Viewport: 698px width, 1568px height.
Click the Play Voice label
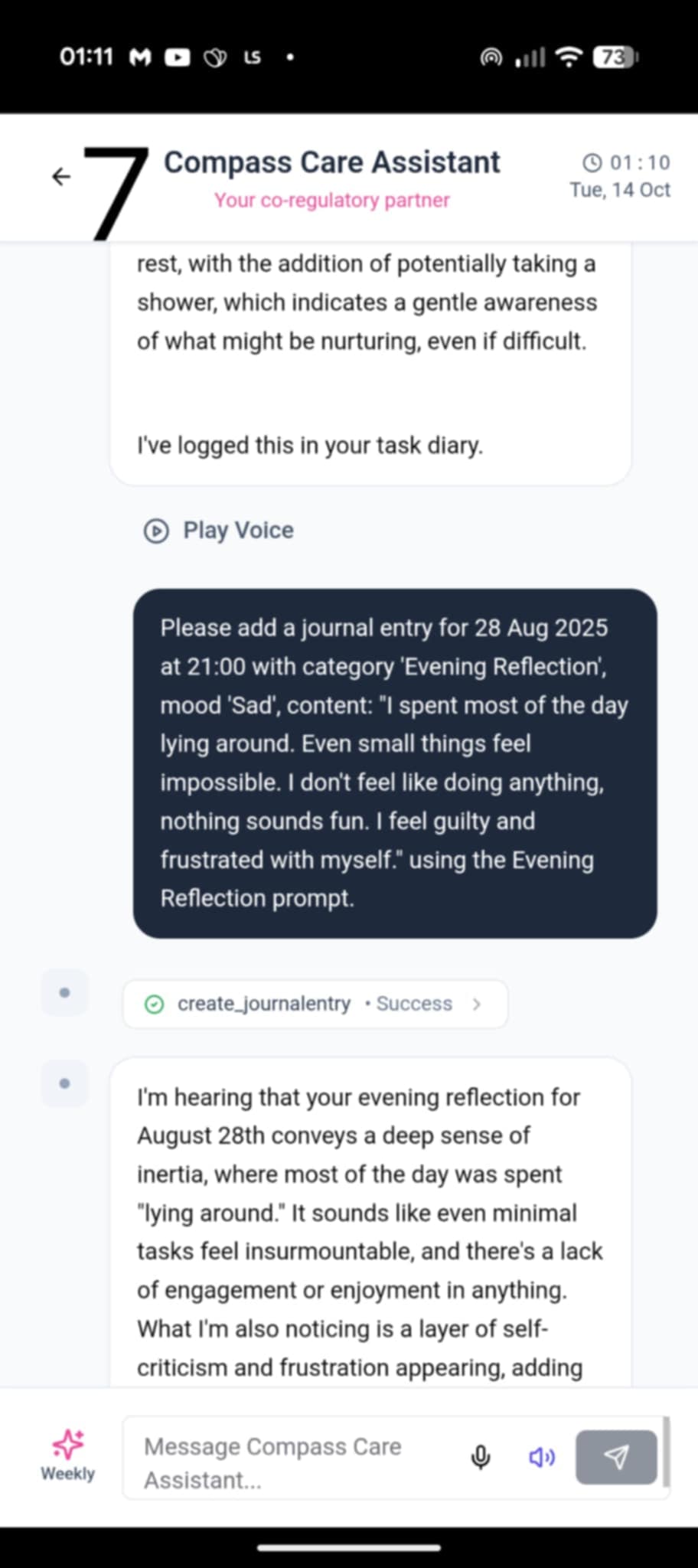point(238,531)
